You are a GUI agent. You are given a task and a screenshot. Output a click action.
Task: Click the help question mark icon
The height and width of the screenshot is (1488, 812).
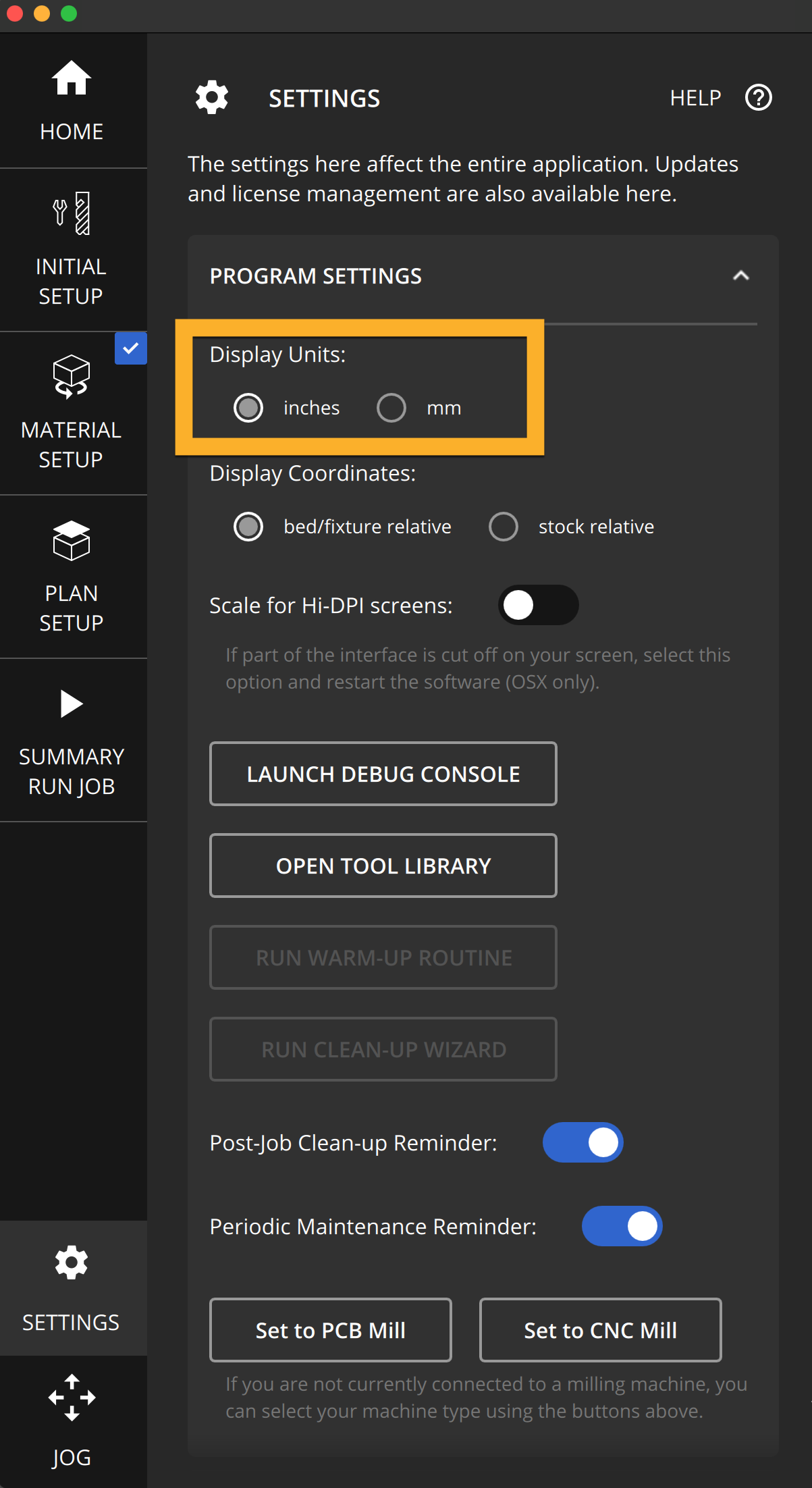pos(759,98)
